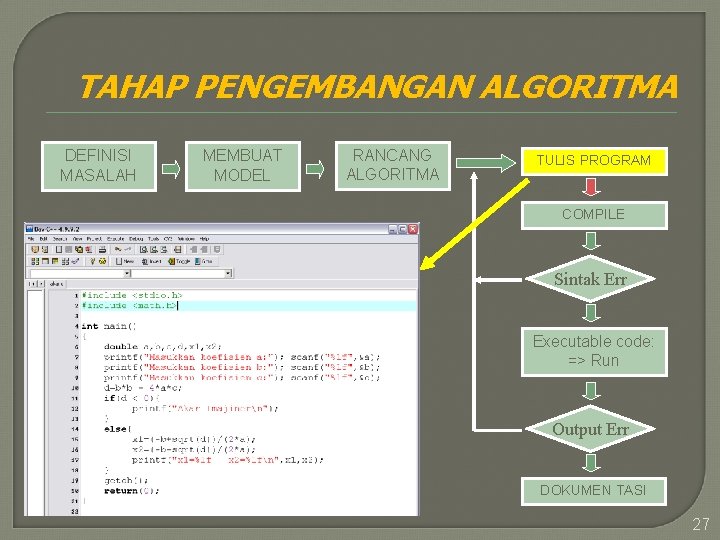Image resolution: width=720 pixels, height=540 pixels.
Task: Open the second class browser combo dropdown
Action: [x=228, y=273]
